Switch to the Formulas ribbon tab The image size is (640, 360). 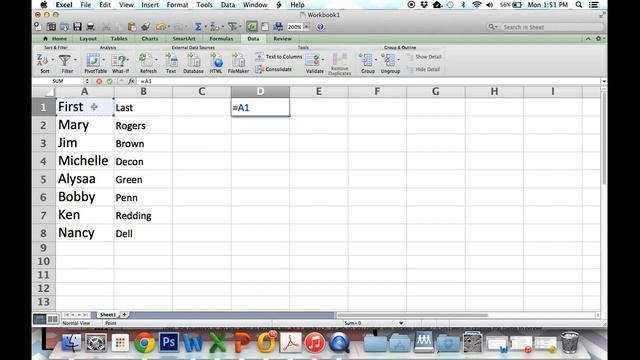coord(221,38)
